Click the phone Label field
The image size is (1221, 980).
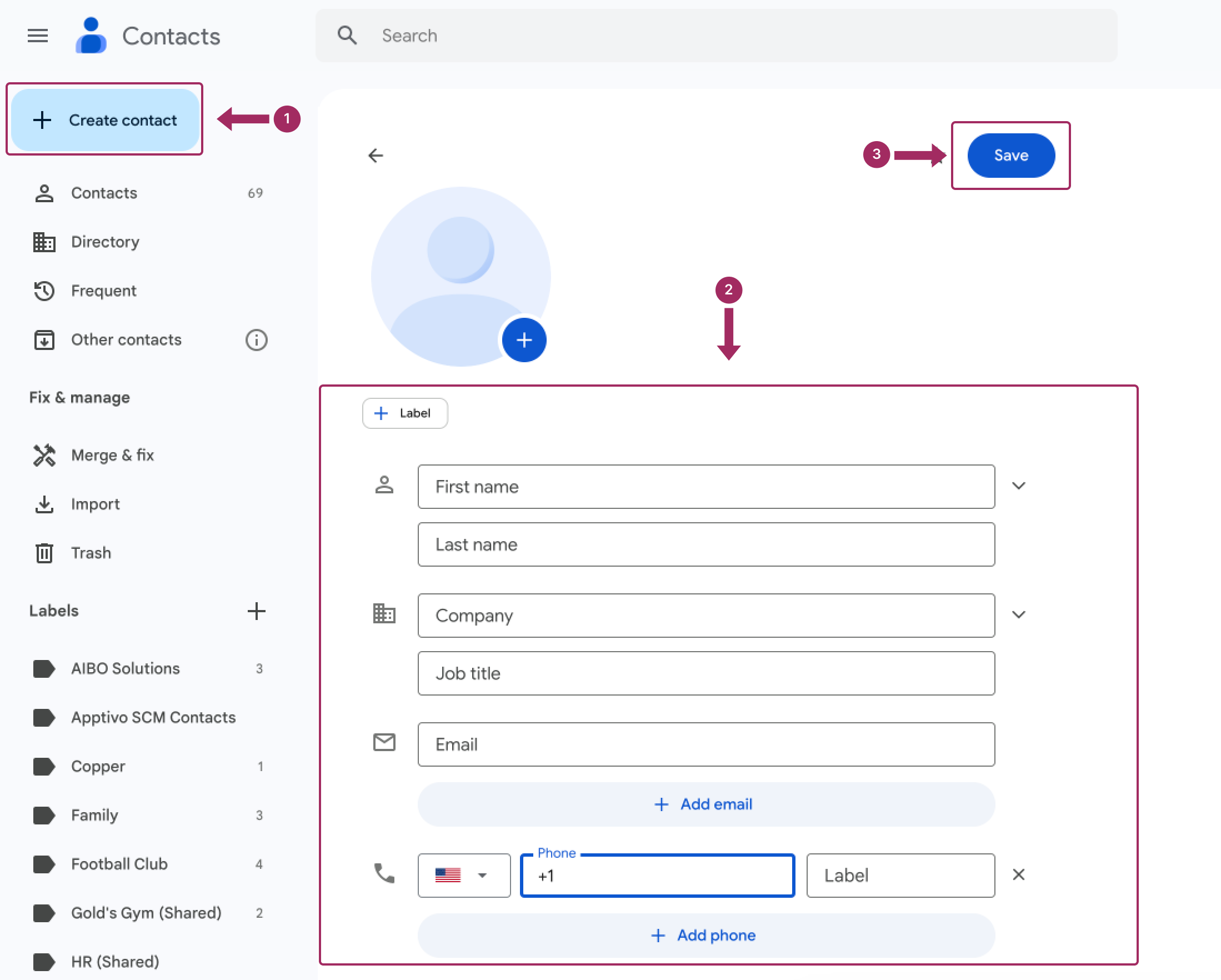coord(900,876)
